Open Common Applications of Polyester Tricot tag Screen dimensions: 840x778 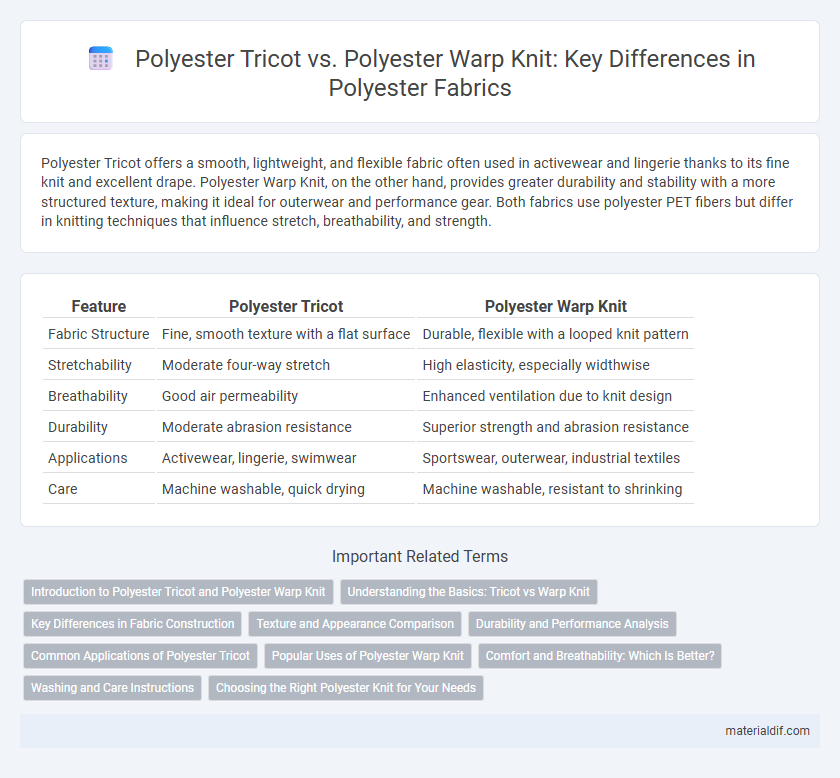pyautogui.click(x=140, y=656)
